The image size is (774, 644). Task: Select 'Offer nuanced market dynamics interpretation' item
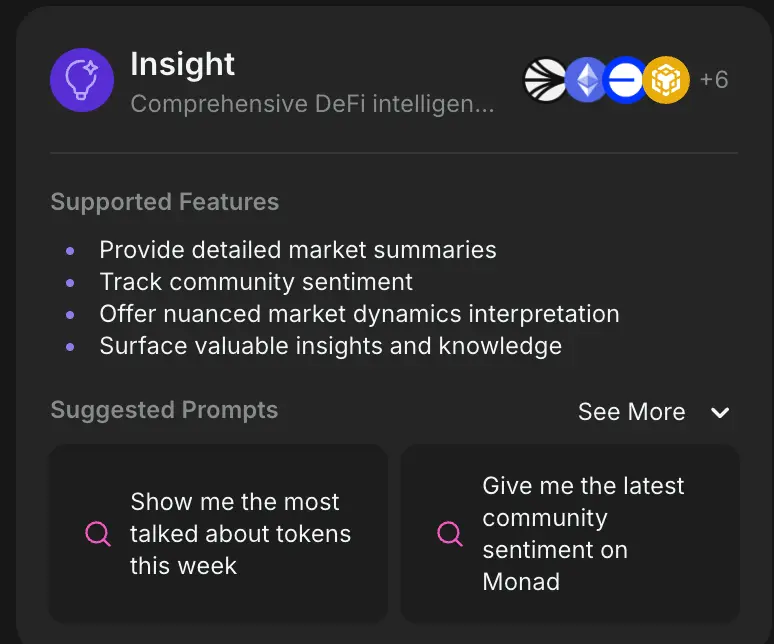(x=359, y=314)
